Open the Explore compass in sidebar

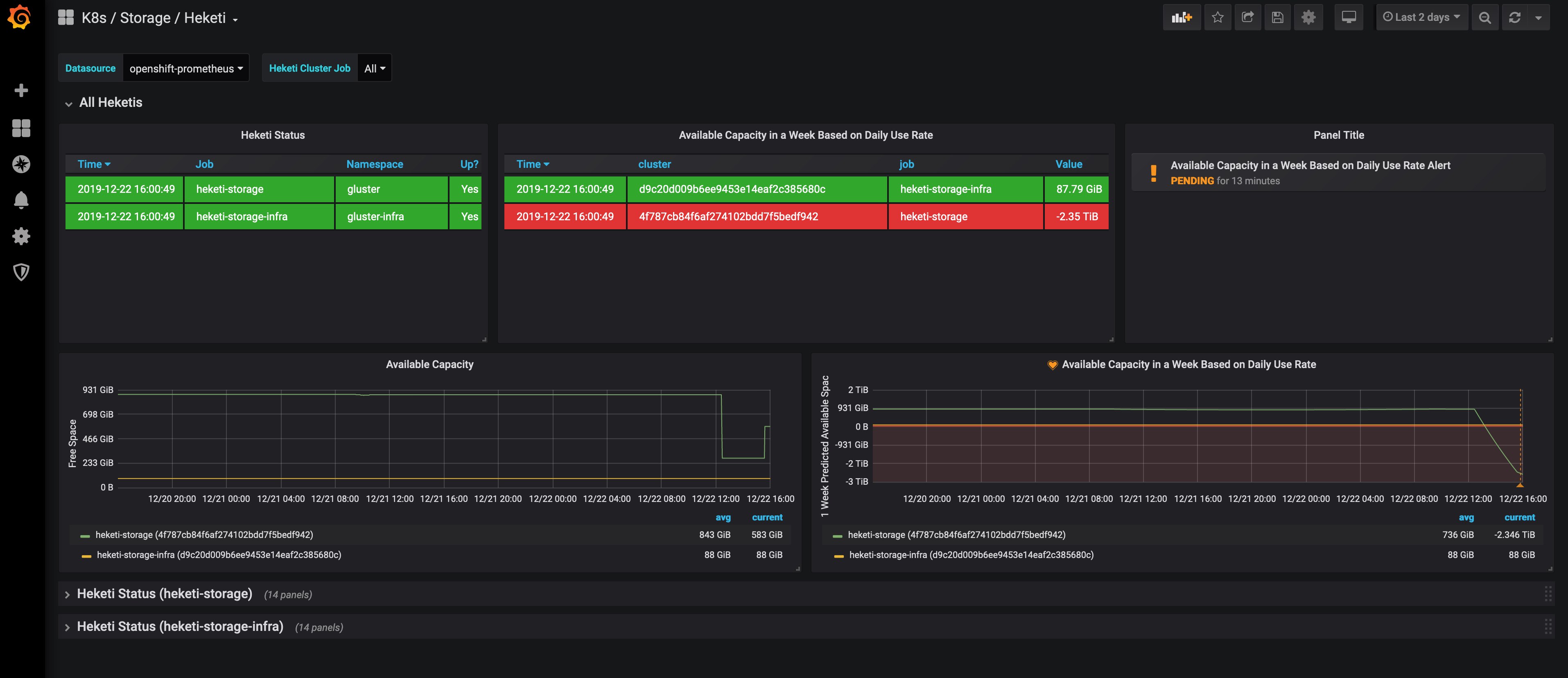21,164
